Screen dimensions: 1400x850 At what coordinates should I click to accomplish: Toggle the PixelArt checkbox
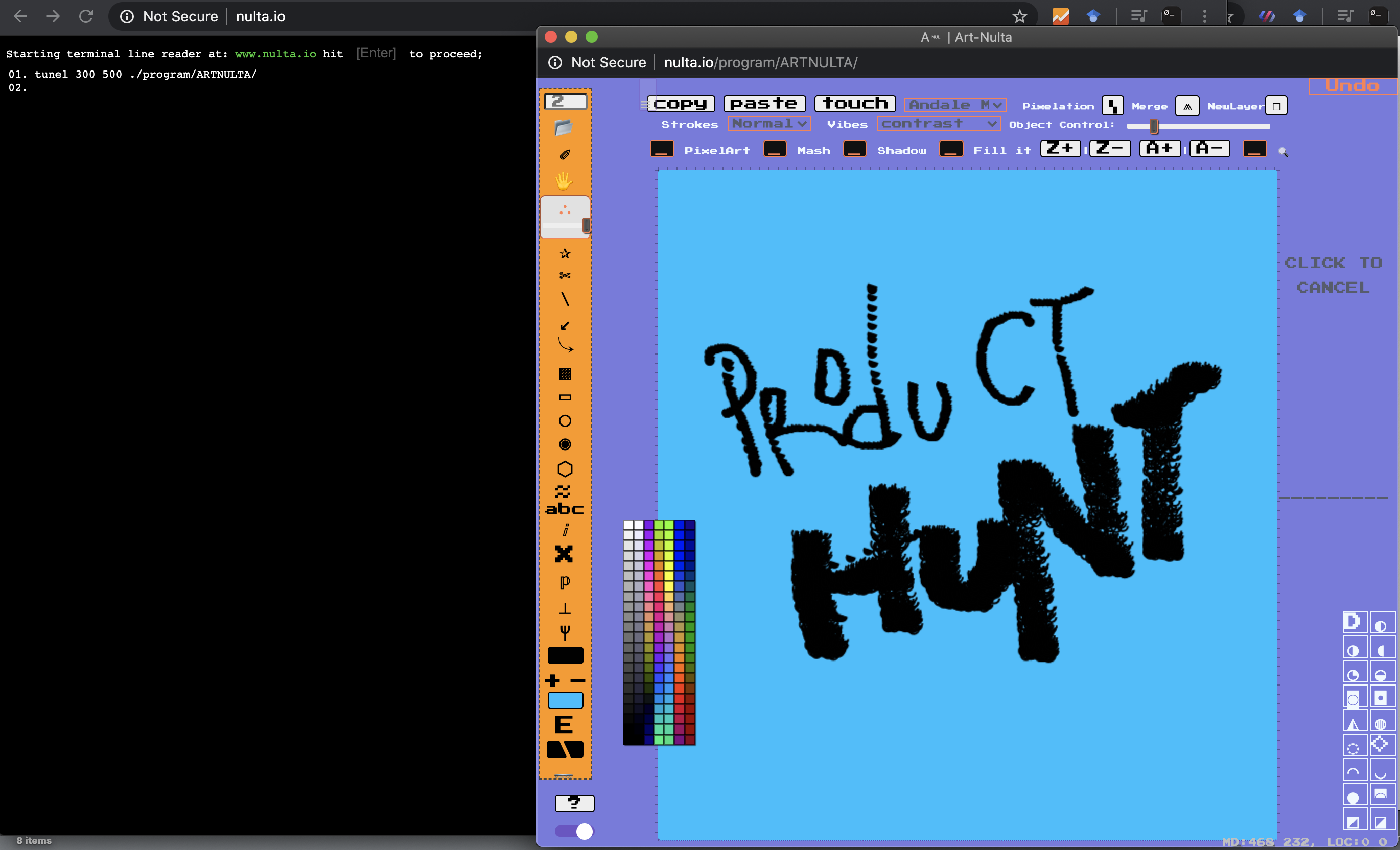click(661, 150)
